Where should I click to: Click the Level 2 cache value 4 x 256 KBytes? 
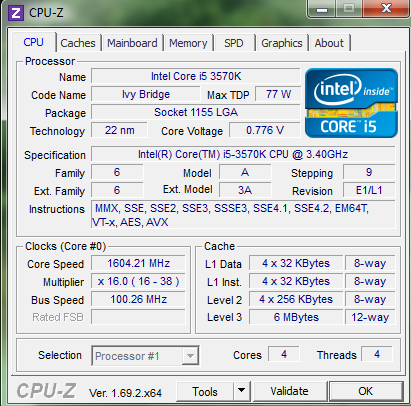tap(296, 299)
